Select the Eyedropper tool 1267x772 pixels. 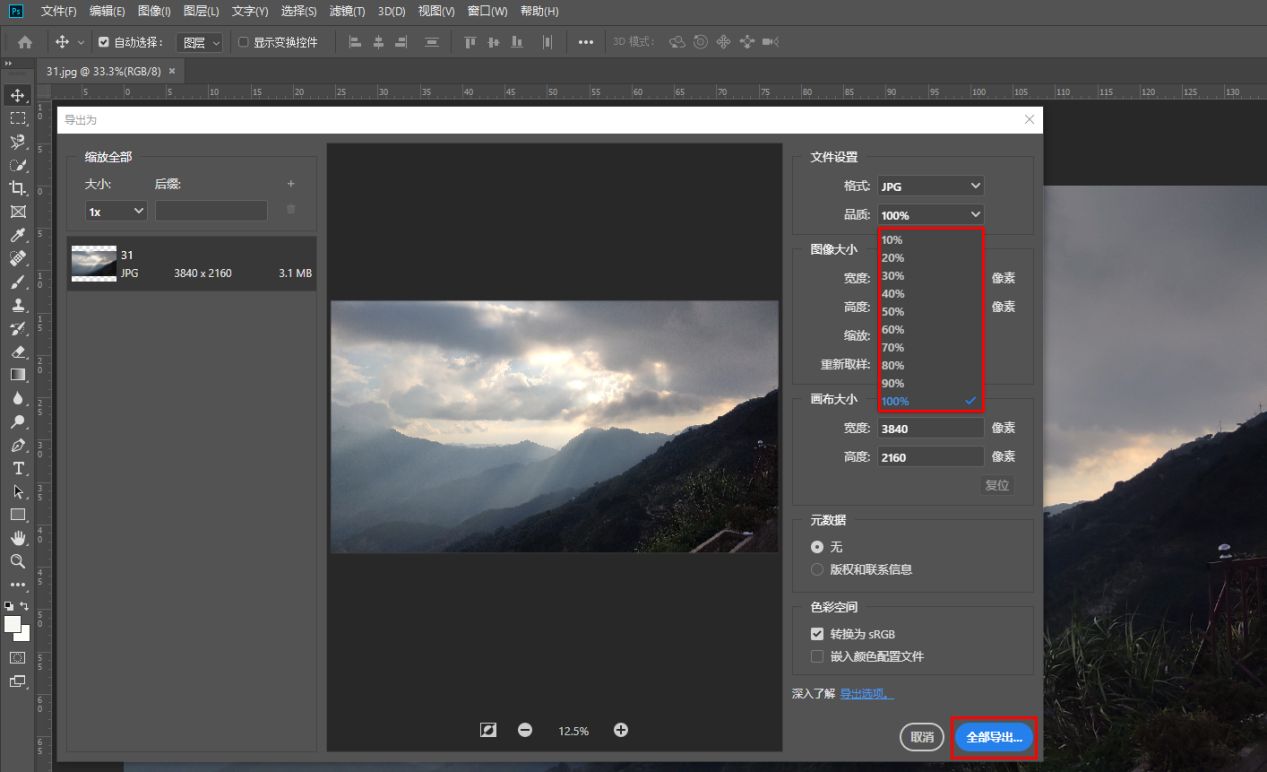[x=18, y=235]
